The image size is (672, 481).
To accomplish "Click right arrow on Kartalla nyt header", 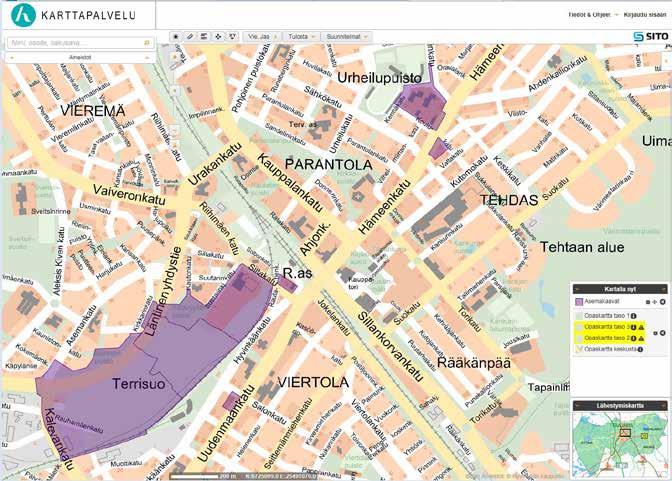I will pyautogui.click(x=664, y=289).
